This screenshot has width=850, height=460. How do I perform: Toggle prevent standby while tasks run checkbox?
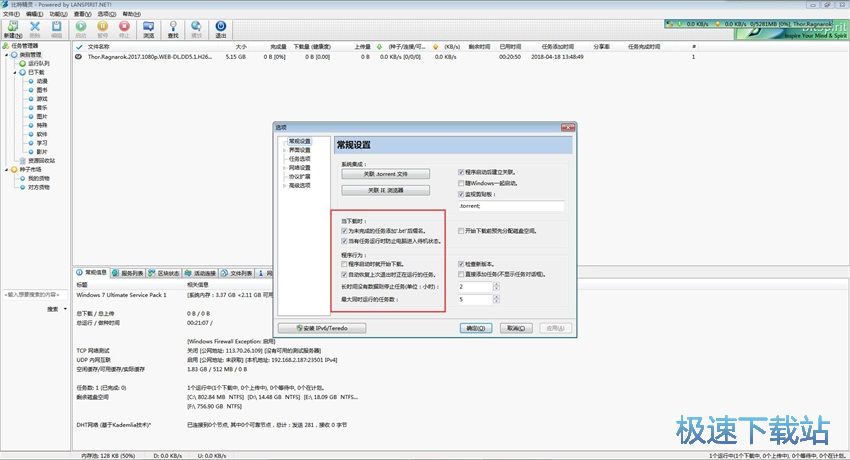click(x=344, y=241)
